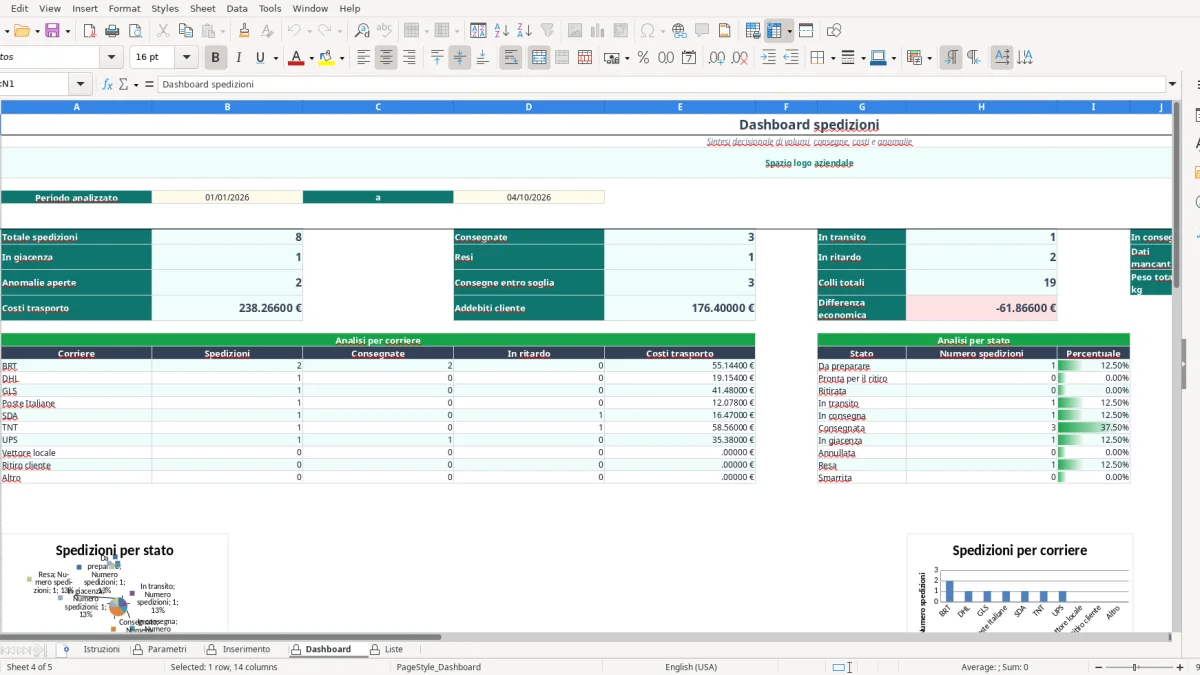The width and height of the screenshot is (1200, 675).
Task: Click the Cut scissors icon
Action: coord(163,31)
